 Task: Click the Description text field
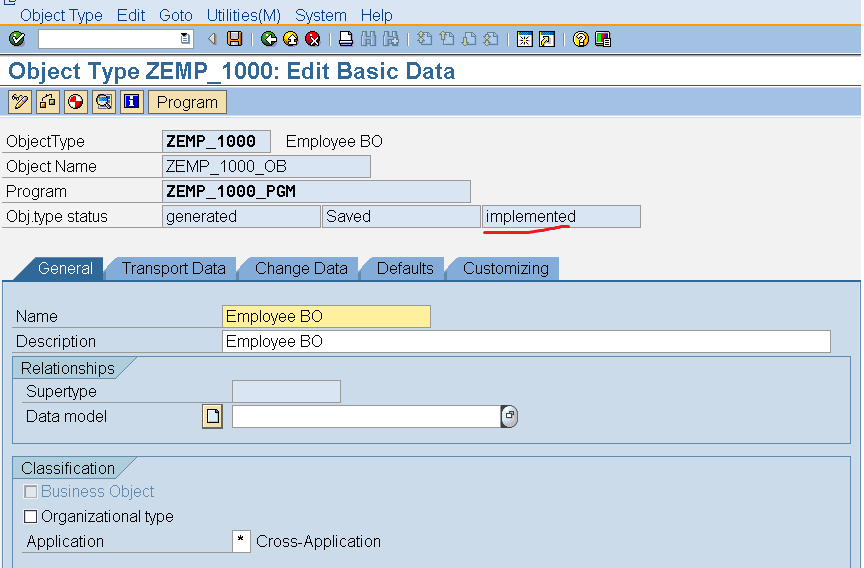point(526,341)
